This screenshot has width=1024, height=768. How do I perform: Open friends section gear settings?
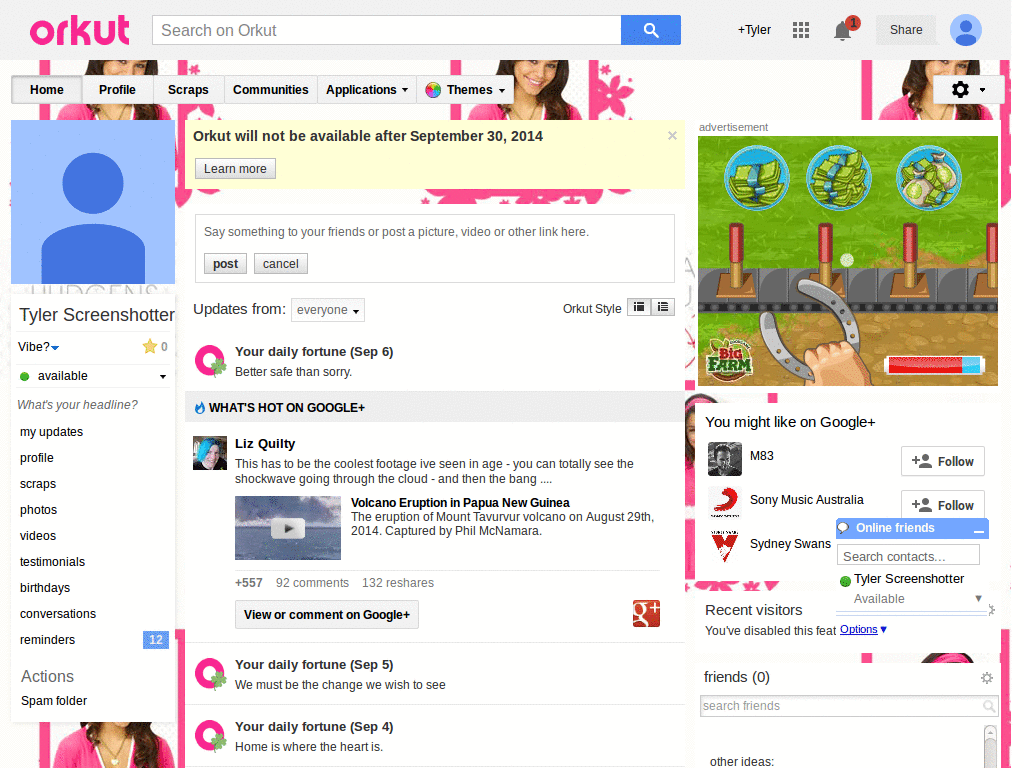(x=987, y=678)
